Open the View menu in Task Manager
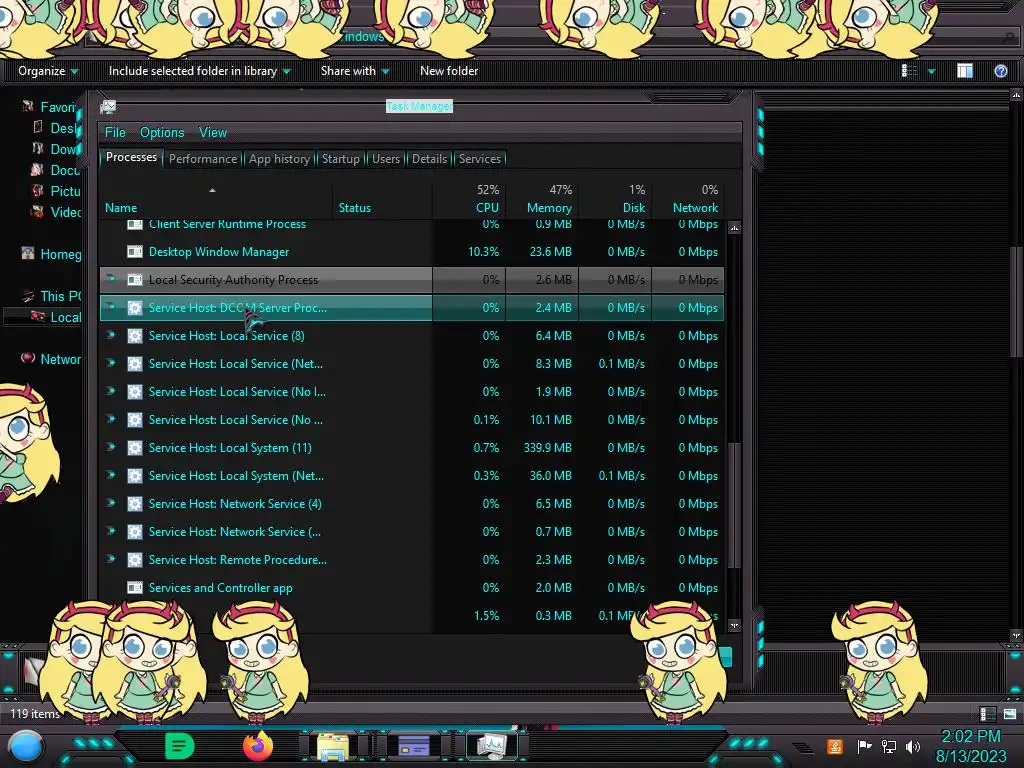1024x768 pixels. tap(213, 133)
